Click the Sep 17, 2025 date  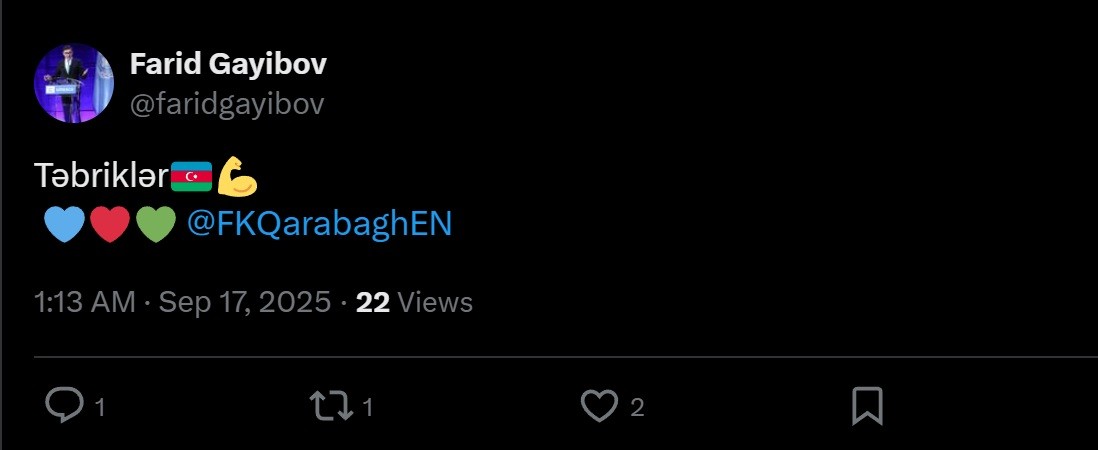point(244,302)
